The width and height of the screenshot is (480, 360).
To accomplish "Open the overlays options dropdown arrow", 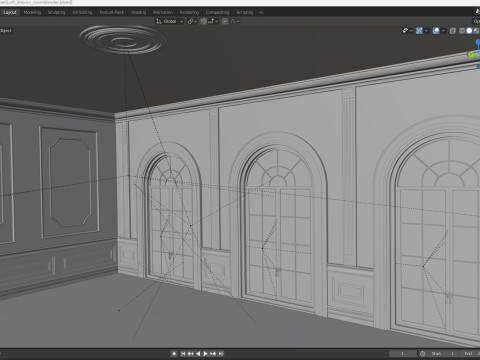I will [x=443, y=31].
